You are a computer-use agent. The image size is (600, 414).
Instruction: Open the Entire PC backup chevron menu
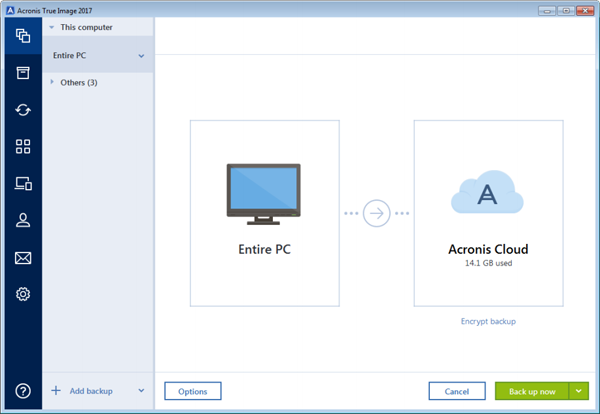tap(141, 56)
